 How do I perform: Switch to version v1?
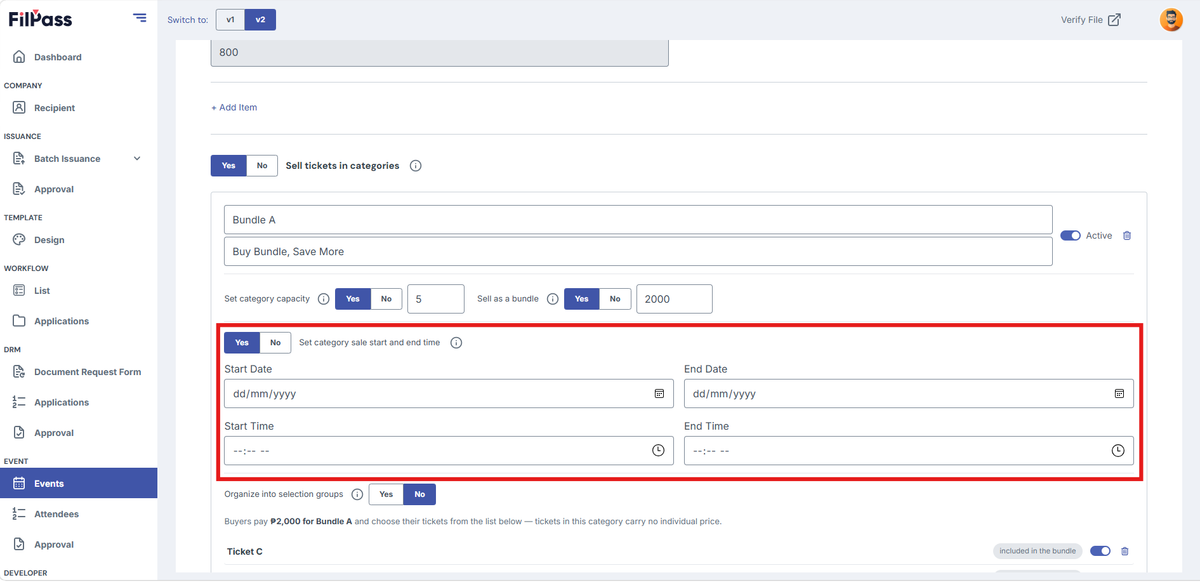230,20
